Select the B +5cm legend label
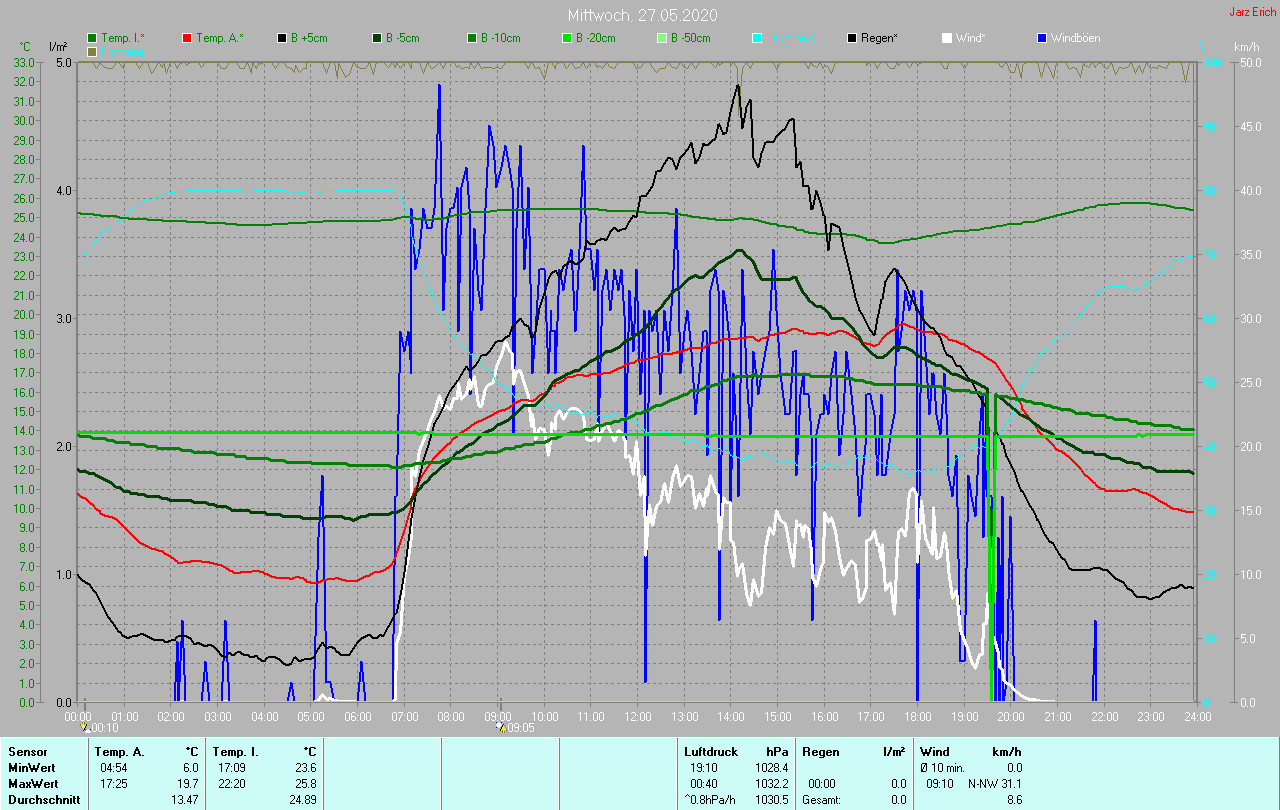This screenshot has height=810, width=1280. tap(309, 38)
